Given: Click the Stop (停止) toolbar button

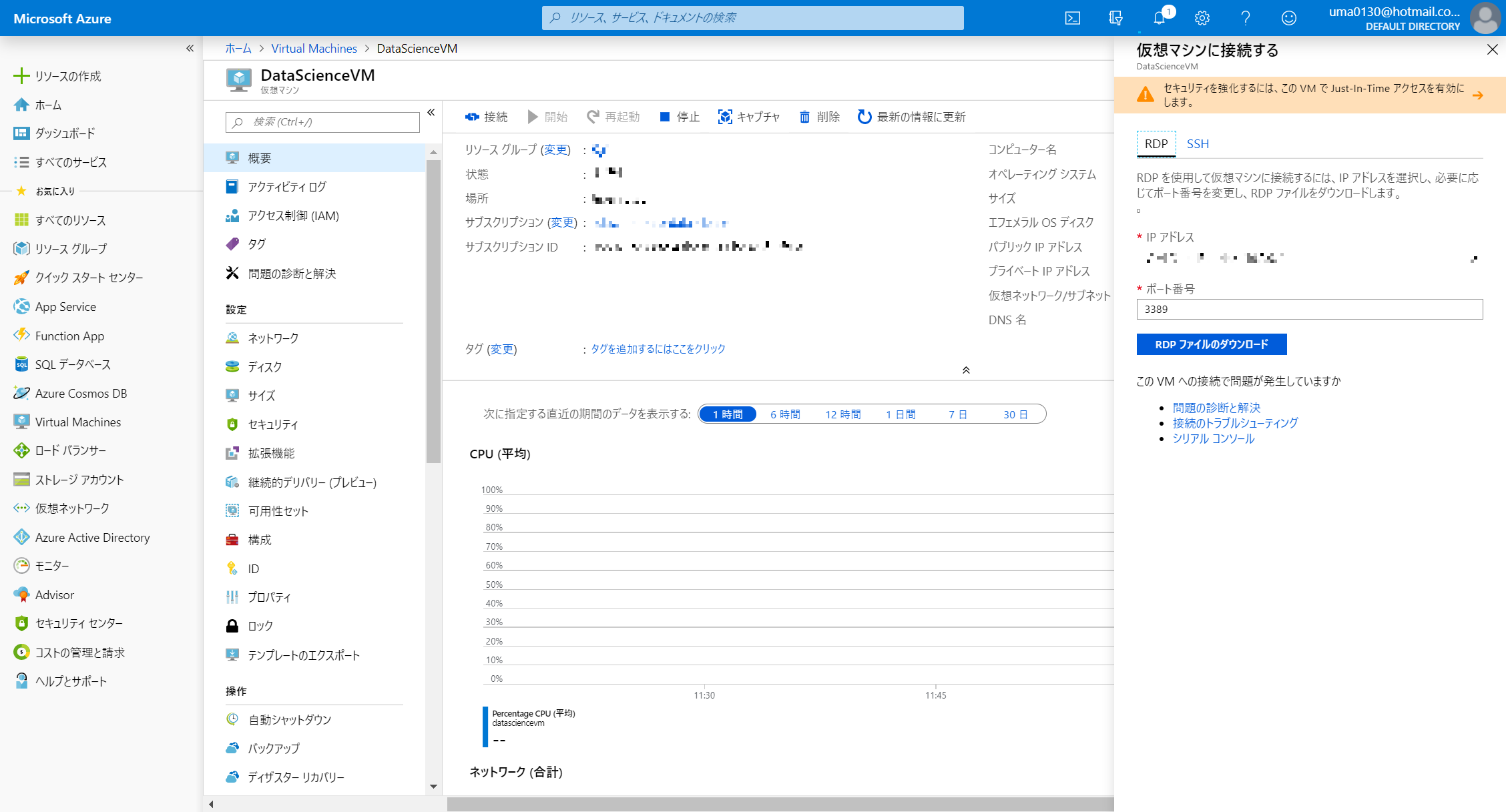Looking at the screenshot, I should pos(680,117).
